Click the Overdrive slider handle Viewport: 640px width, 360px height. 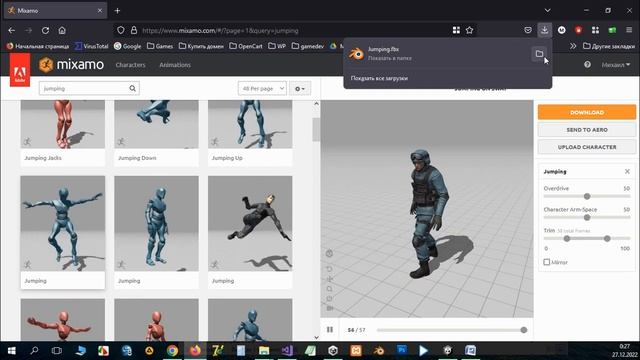point(587,196)
